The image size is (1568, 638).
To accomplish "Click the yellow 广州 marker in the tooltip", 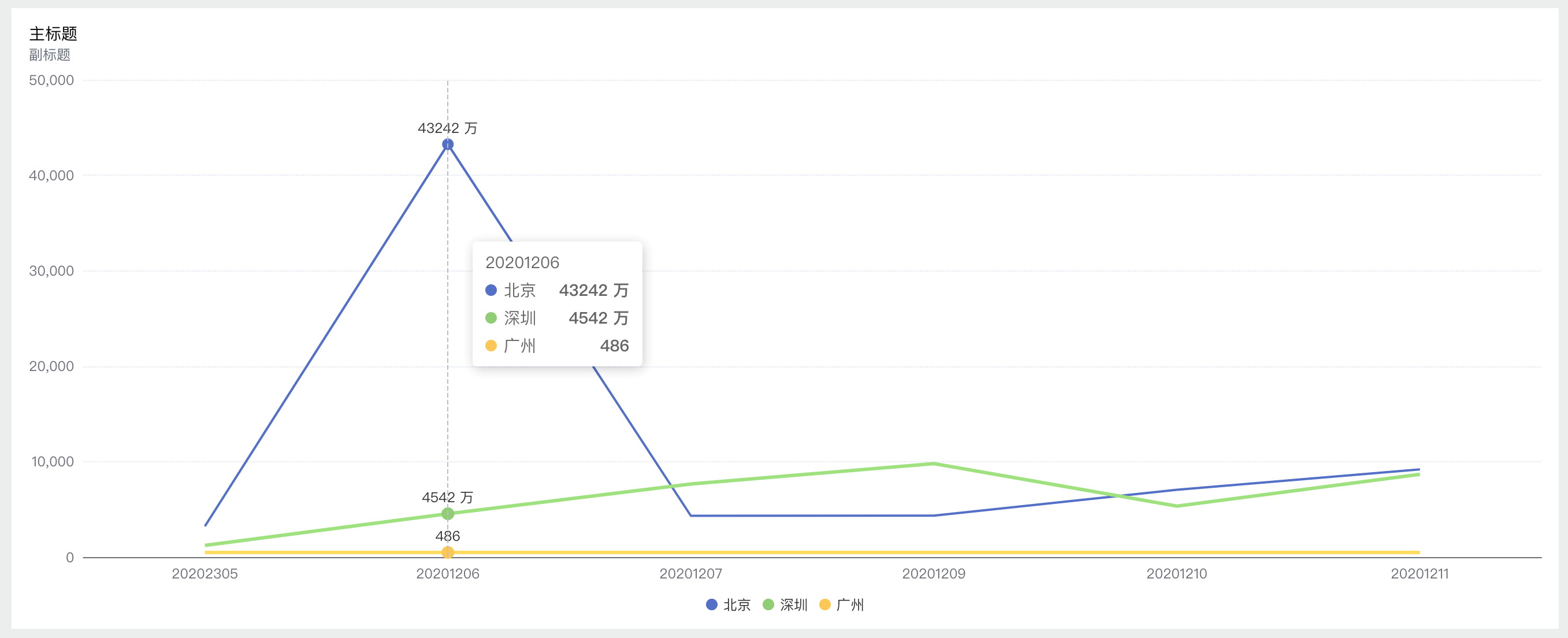I will coord(491,346).
